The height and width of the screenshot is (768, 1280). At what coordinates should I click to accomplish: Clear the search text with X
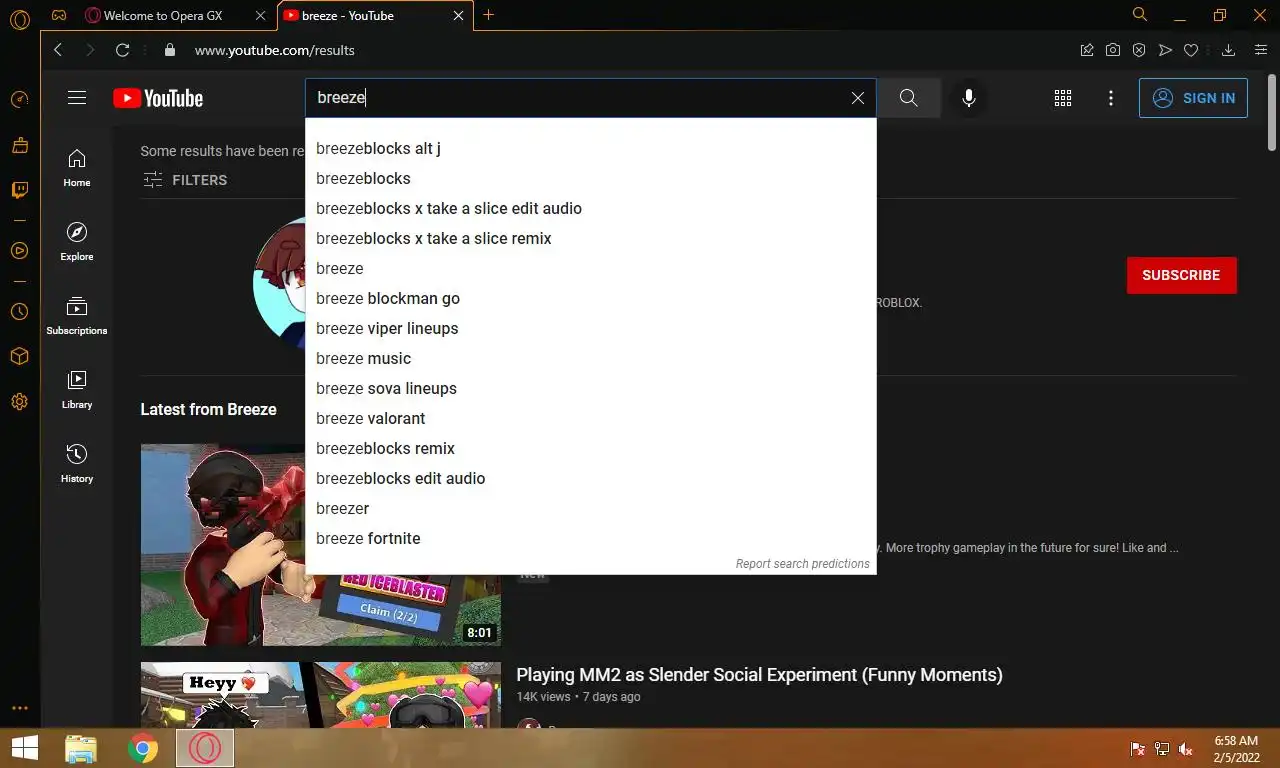coord(858,98)
